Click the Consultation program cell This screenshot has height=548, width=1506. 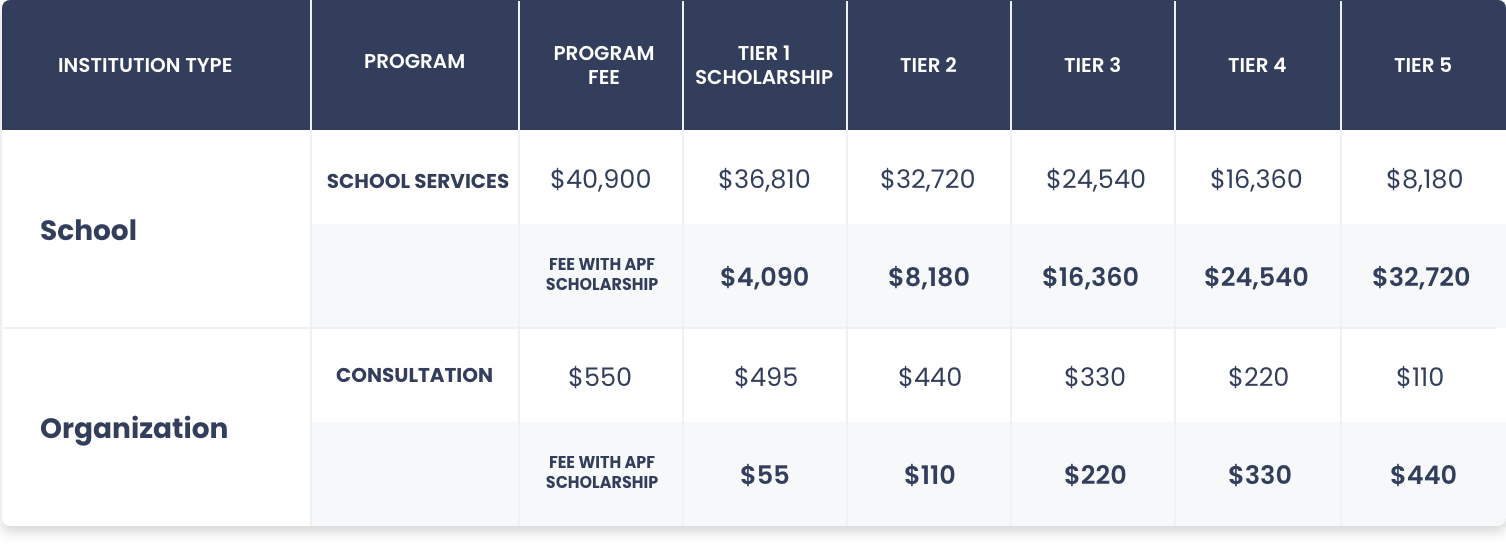coord(414,376)
